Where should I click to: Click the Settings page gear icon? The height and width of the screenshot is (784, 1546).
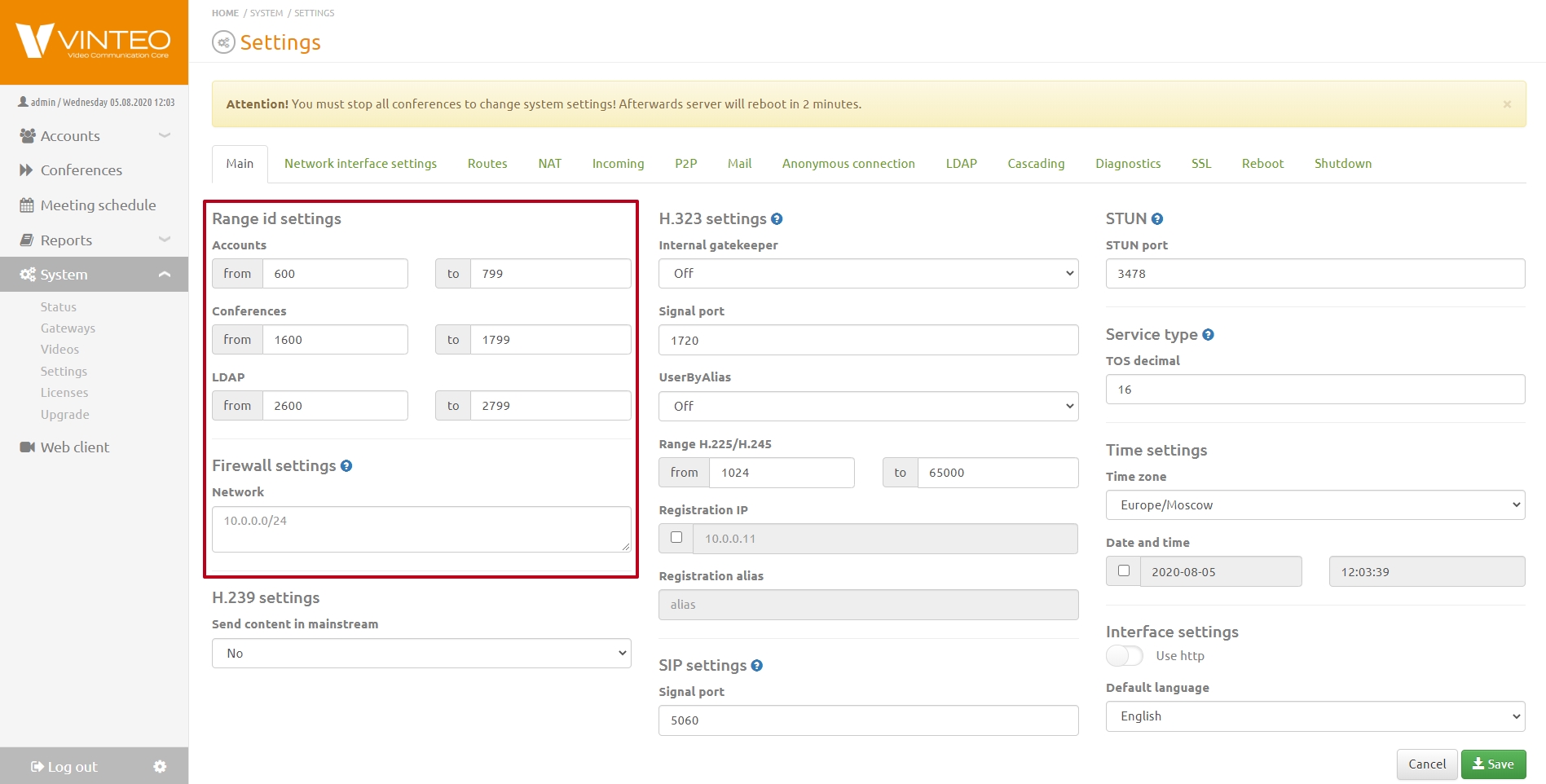coord(223,42)
